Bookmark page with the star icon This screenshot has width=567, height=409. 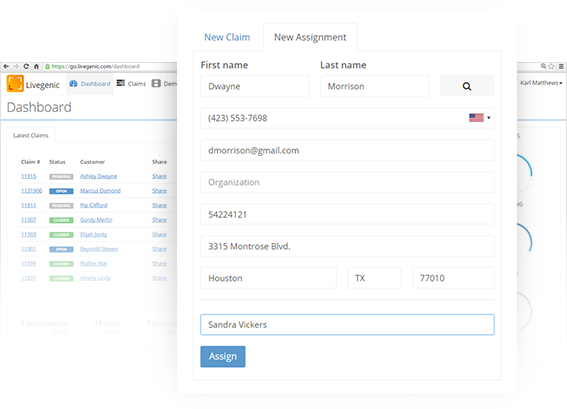[551, 66]
